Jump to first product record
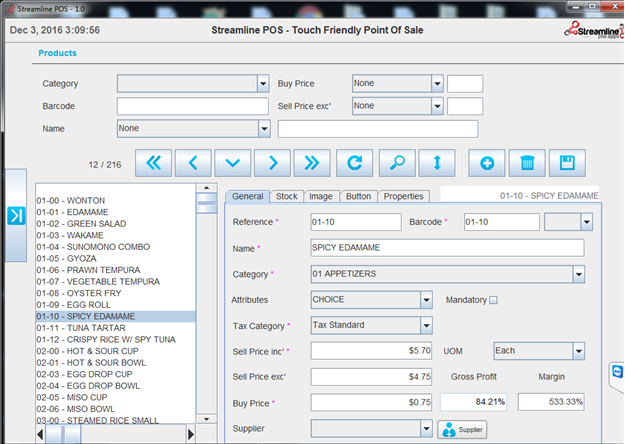The height and width of the screenshot is (444, 625). point(153,163)
